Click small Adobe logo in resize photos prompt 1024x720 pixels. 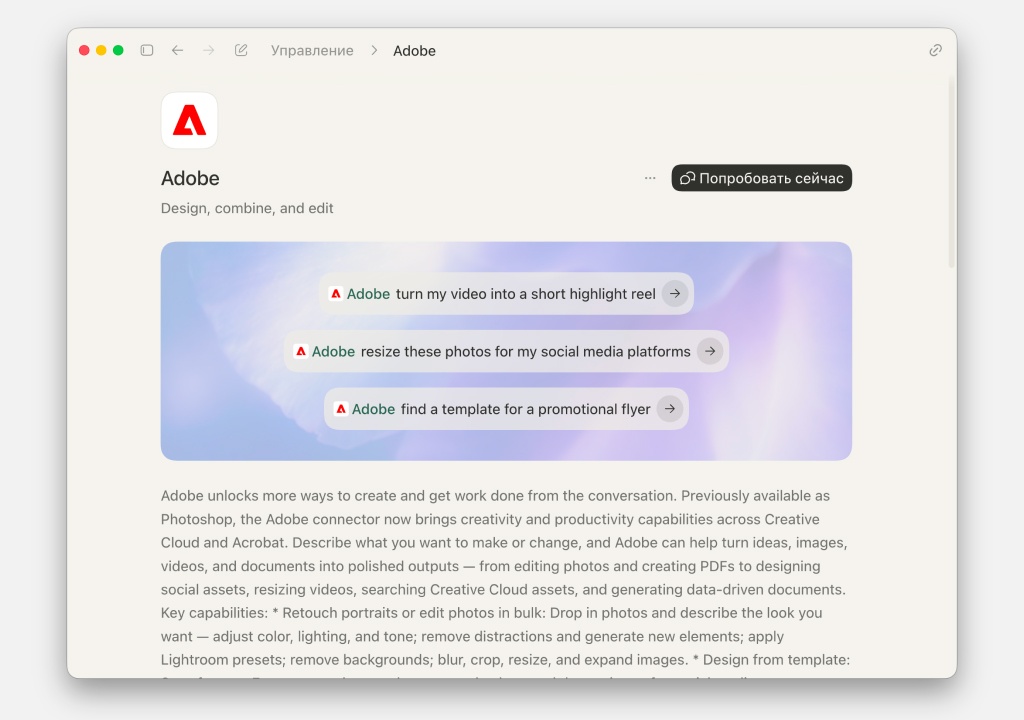click(300, 351)
